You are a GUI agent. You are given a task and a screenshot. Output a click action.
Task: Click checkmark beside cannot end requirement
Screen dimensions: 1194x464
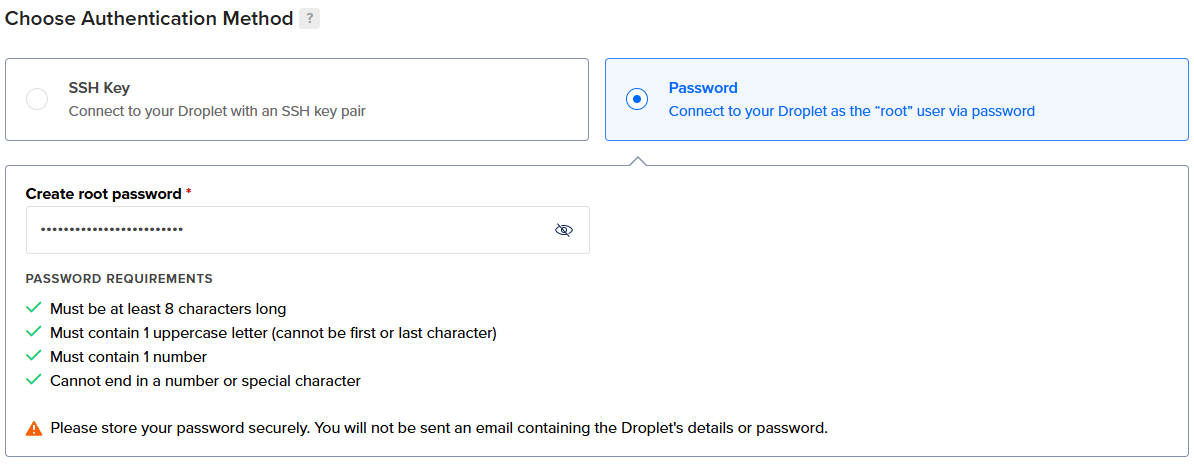point(33,379)
